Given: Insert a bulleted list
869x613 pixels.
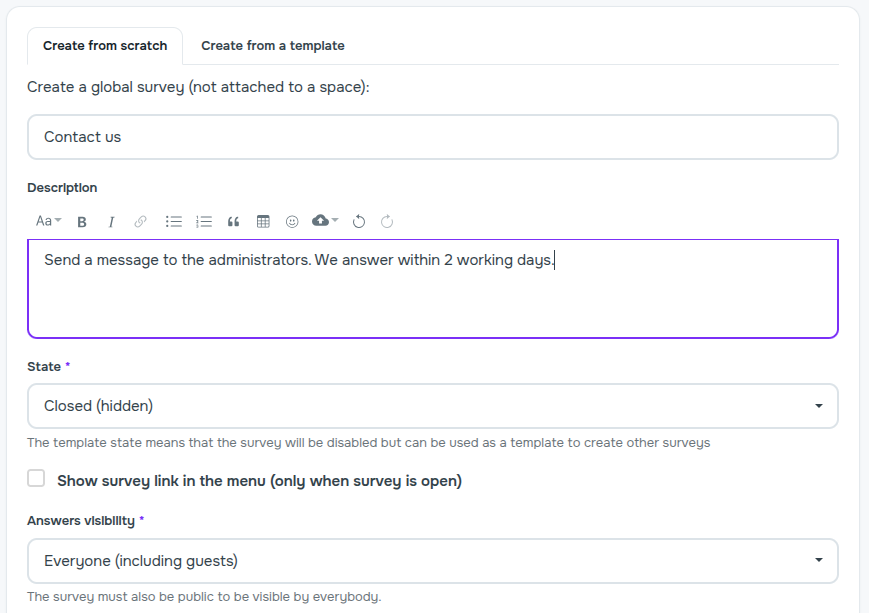Looking at the screenshot, I should pos(173,222).
